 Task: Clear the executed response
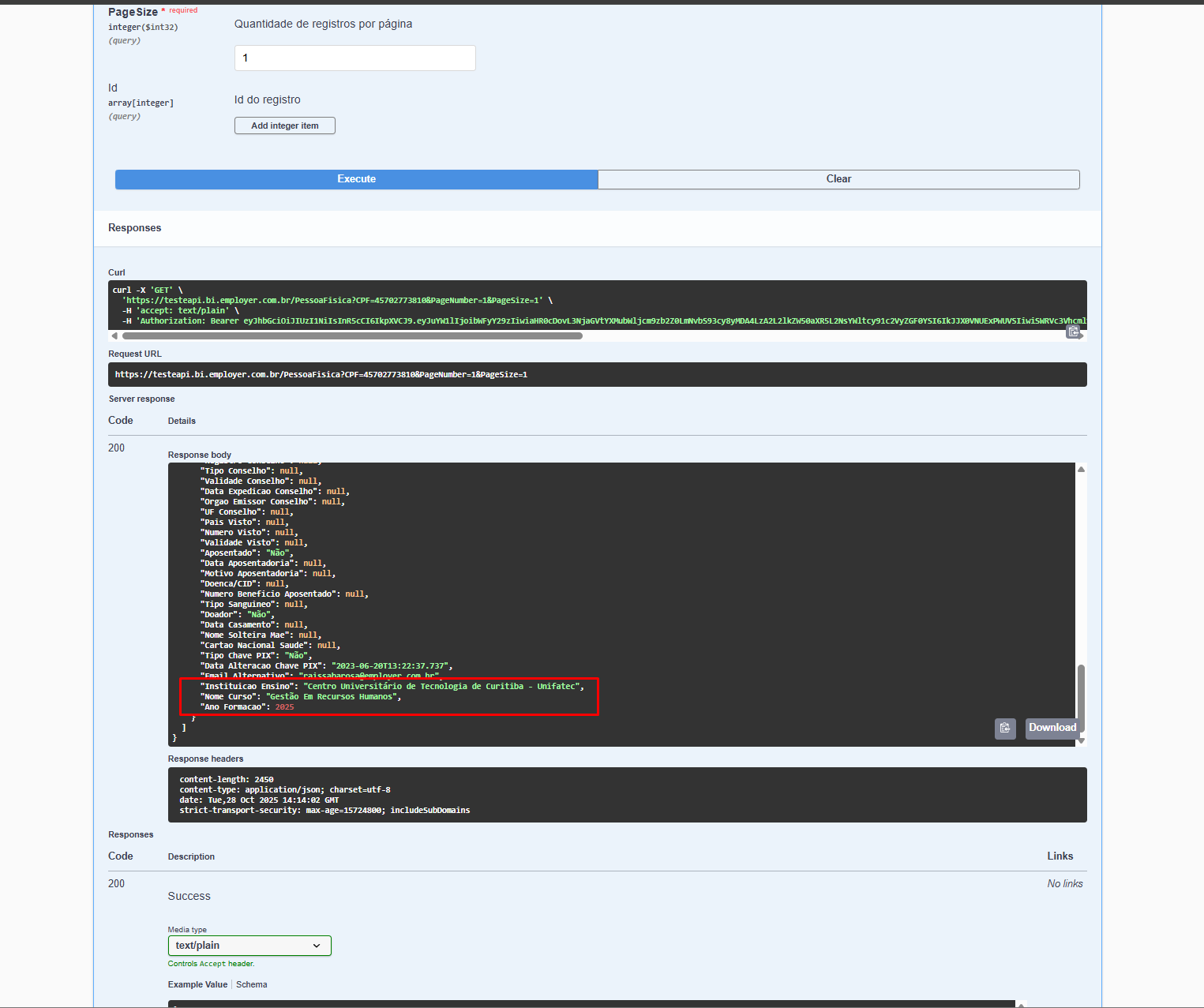tap(838, 179)
